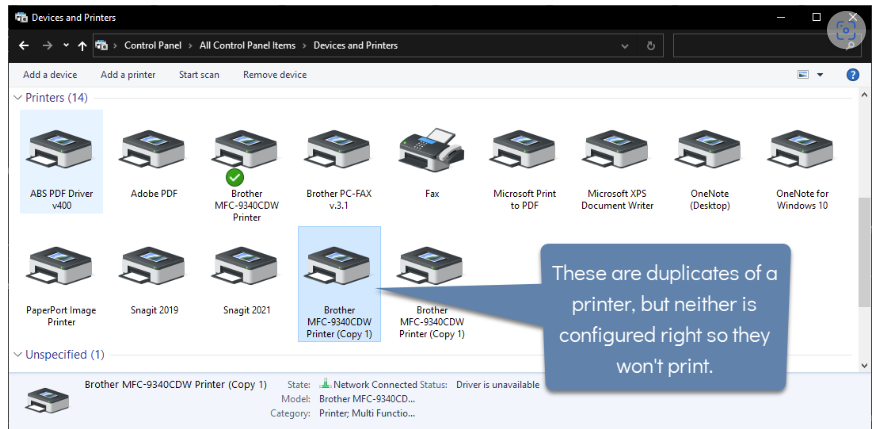
Task: Click Start scan command
Action: click(x=199, y=75)
